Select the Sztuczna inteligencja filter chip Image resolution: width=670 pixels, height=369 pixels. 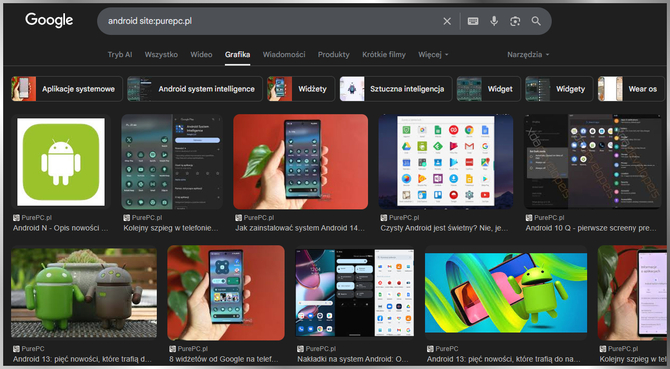(x=396, y=89)
